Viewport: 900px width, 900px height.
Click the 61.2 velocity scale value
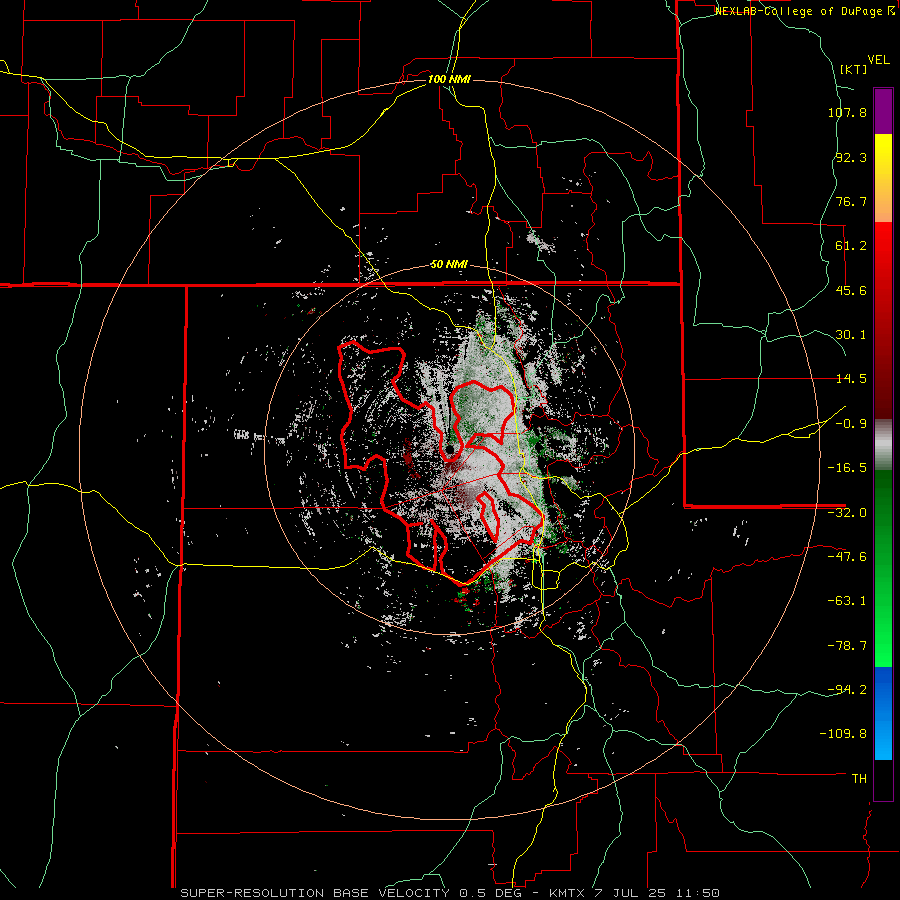851,246
